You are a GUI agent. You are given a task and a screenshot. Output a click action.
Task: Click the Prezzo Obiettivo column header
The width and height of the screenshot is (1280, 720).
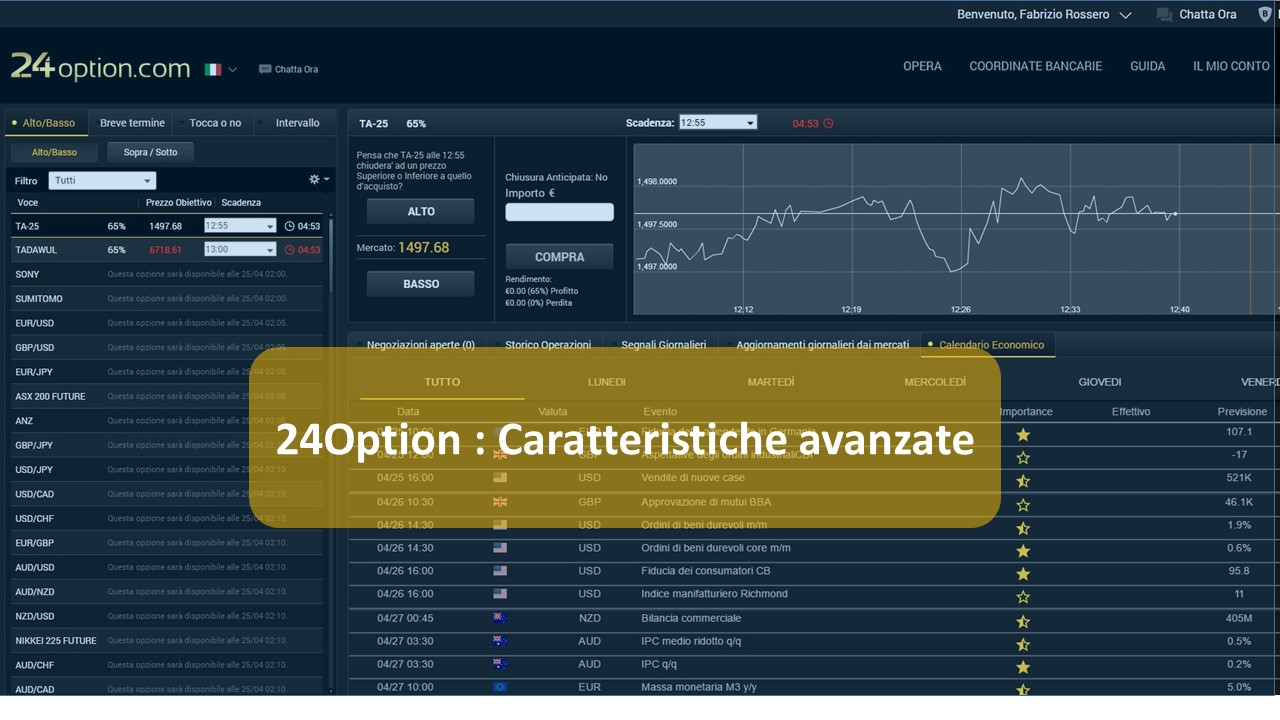coord(179,203)
